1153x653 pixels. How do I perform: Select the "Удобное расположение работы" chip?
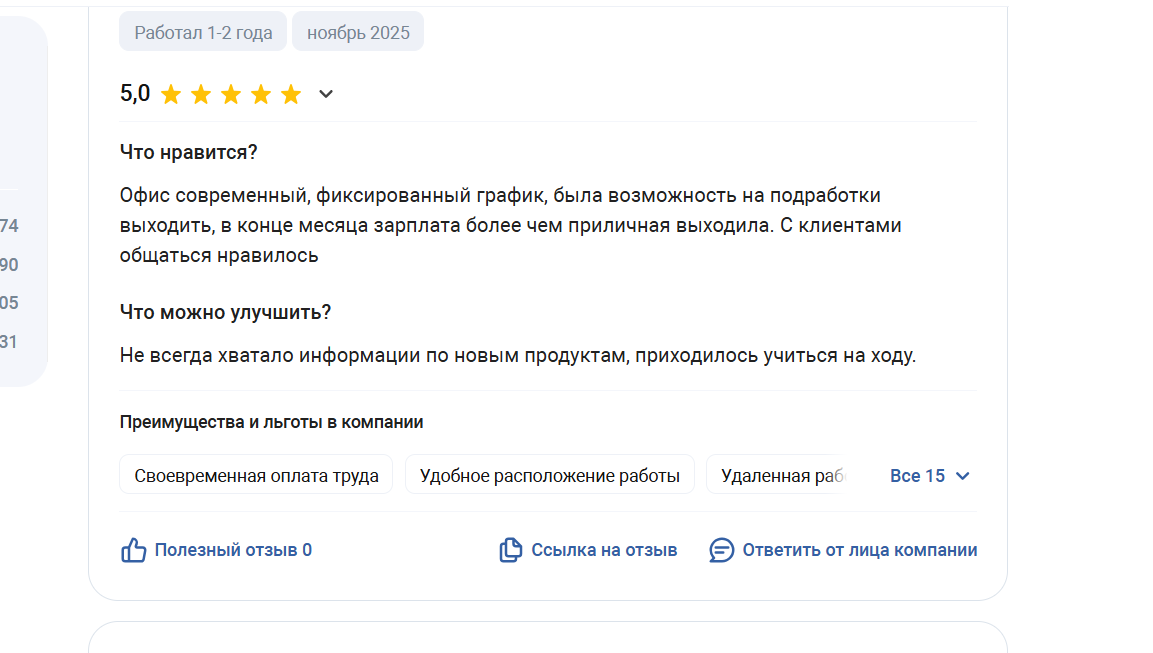click(x=549, y=475)
